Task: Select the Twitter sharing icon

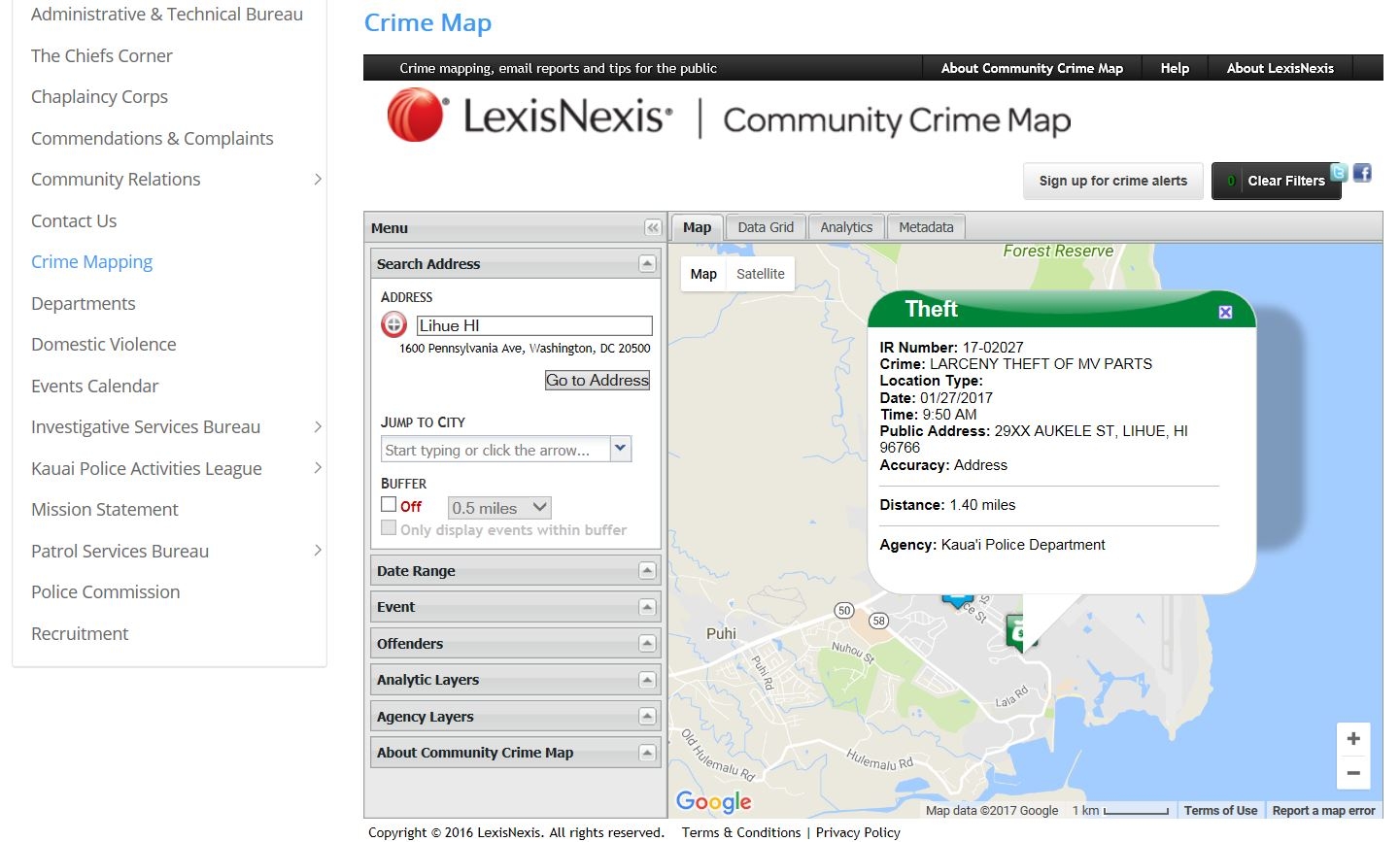Action: point(1338,172)
